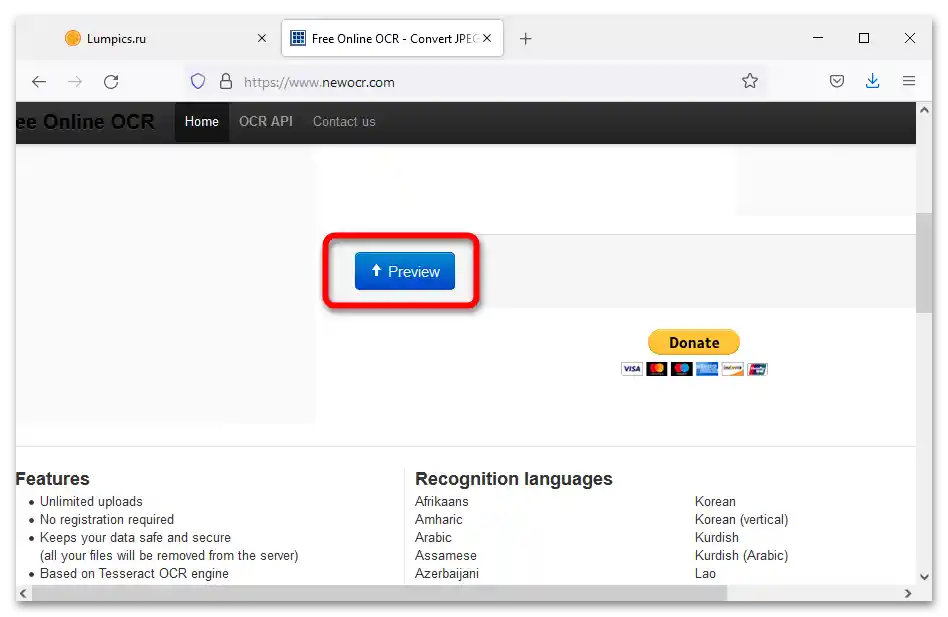The width and height of the screenshot is (948, 617).
Task: Click the horizontal scrollbar left arrow
Action: tap(23, 593)
